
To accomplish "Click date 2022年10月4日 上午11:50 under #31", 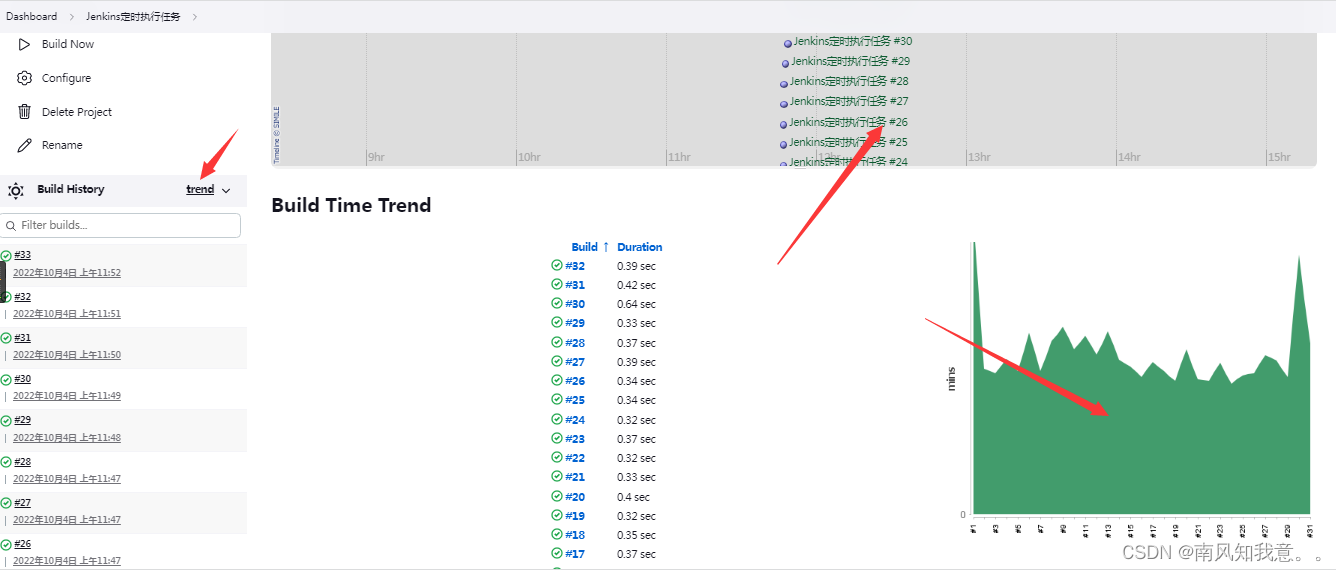I will coord(67,355).
